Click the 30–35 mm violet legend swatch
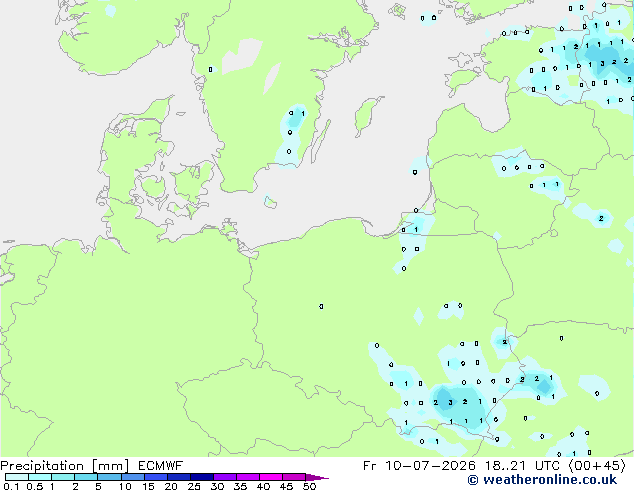The width and height of the screenshot is (634, 490). 224,477
